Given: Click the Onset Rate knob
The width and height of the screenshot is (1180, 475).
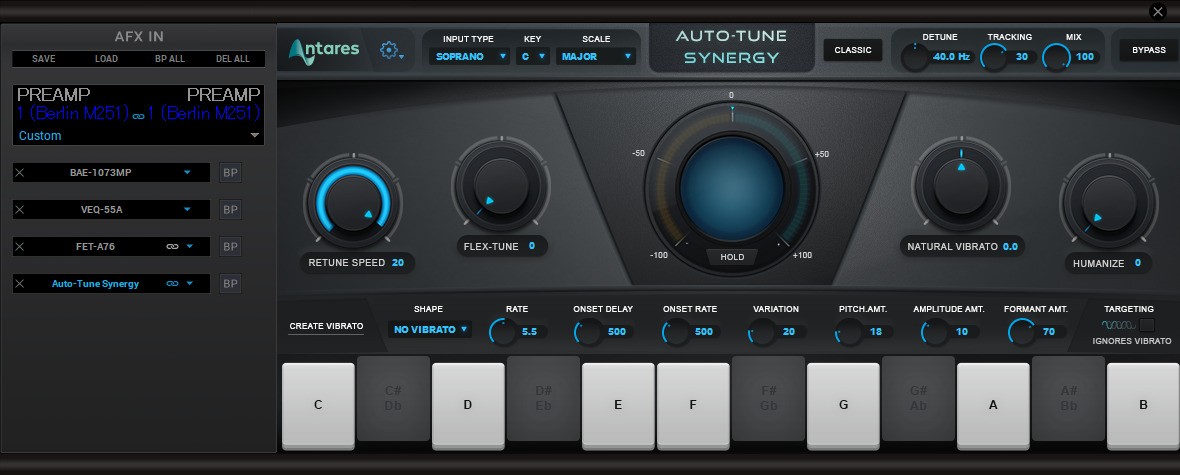Looking at the screenshot, I should (676, 332).
